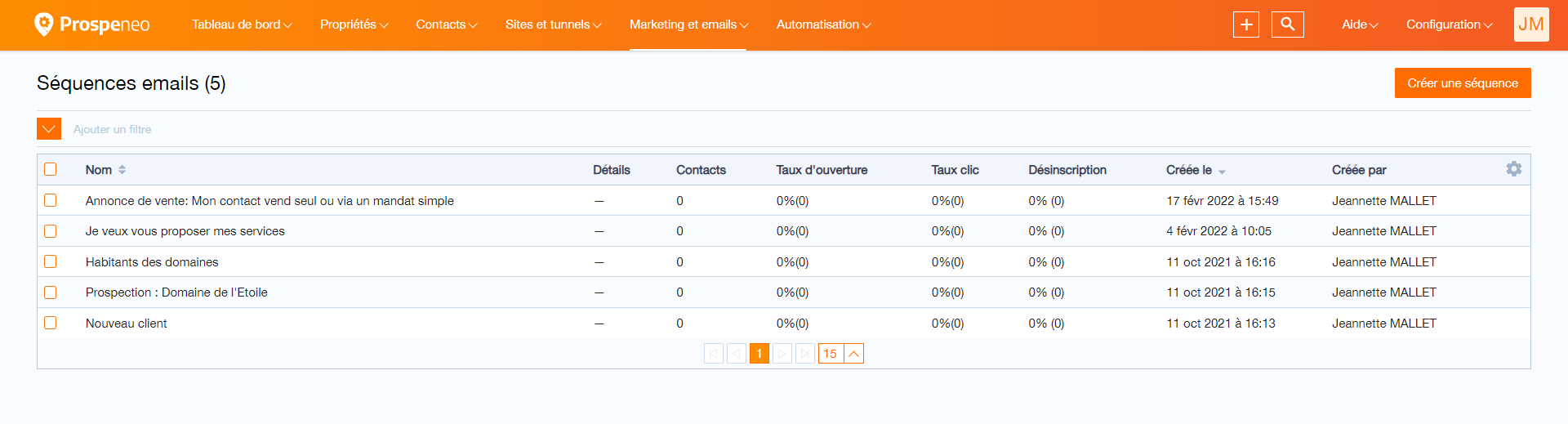Open the Marketing et emails menu

point(688,25)
